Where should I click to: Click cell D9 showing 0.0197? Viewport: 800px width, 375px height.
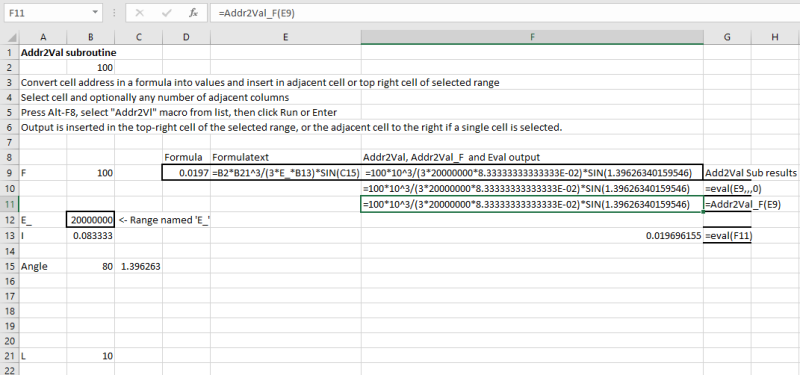click(186, 173)
